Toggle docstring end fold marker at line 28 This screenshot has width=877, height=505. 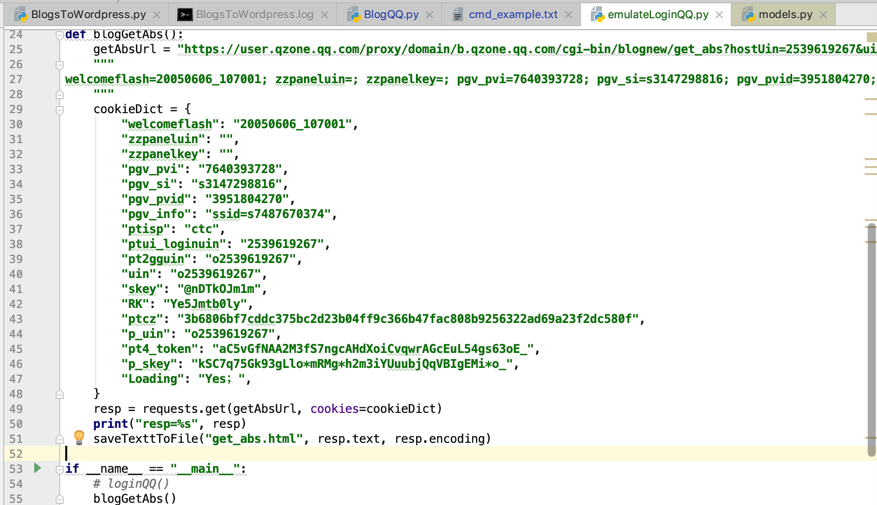tap(59, 95)
